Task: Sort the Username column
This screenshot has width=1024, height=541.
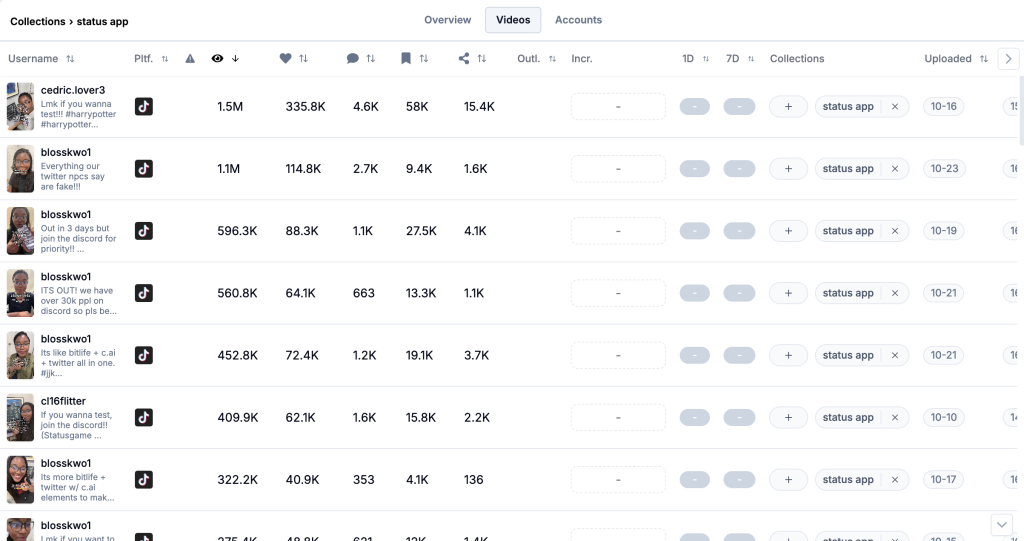Action: point(70,59)
